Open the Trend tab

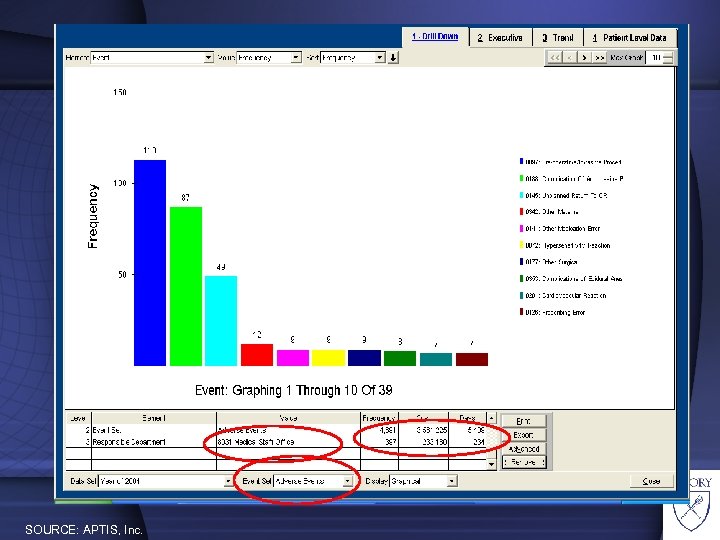coord(558,38)
